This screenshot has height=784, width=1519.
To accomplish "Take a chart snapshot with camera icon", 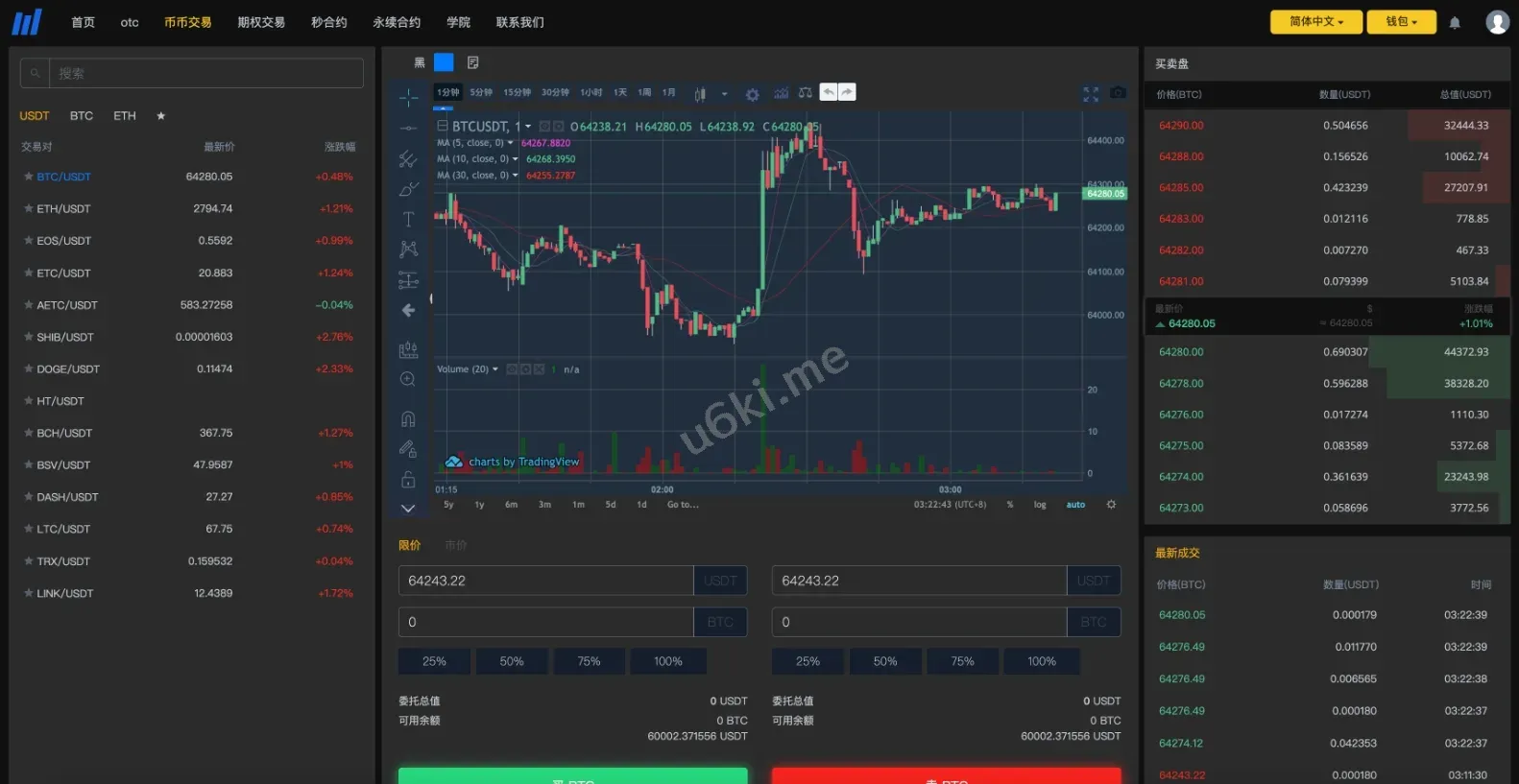I will (x=1118, y=93).
